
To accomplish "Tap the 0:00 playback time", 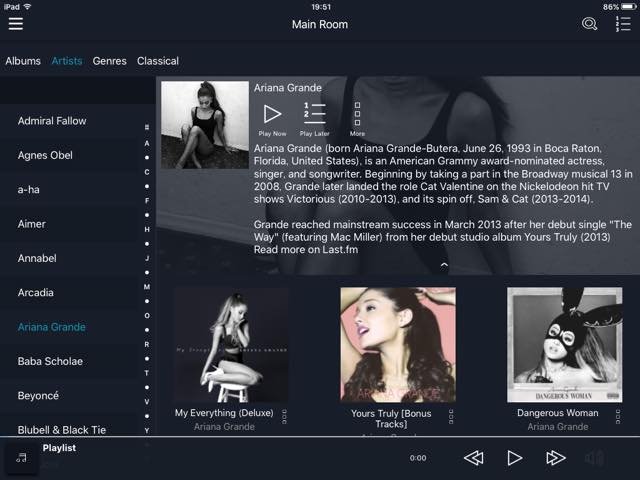I will click(418, 458).
